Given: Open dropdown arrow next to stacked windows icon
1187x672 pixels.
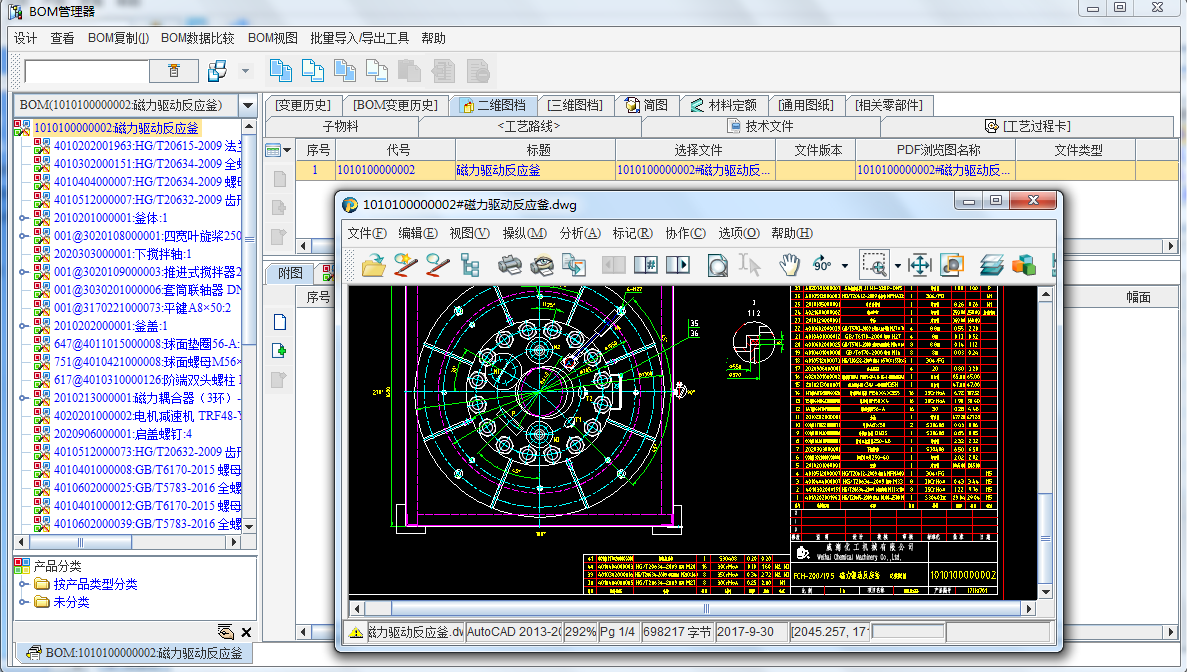Looking at the screenshot, I should point(245,71).
